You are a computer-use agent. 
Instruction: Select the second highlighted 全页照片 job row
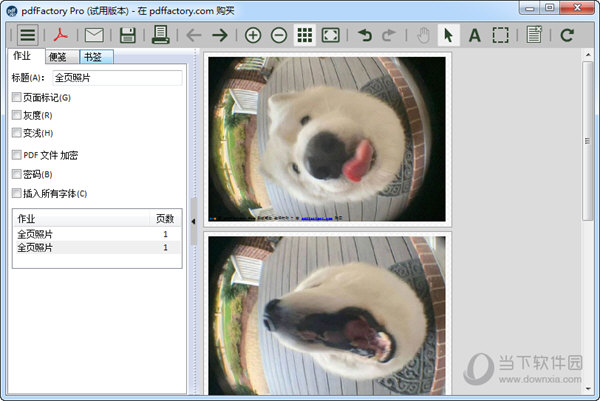pyautogui.click(x=97, y=248)
